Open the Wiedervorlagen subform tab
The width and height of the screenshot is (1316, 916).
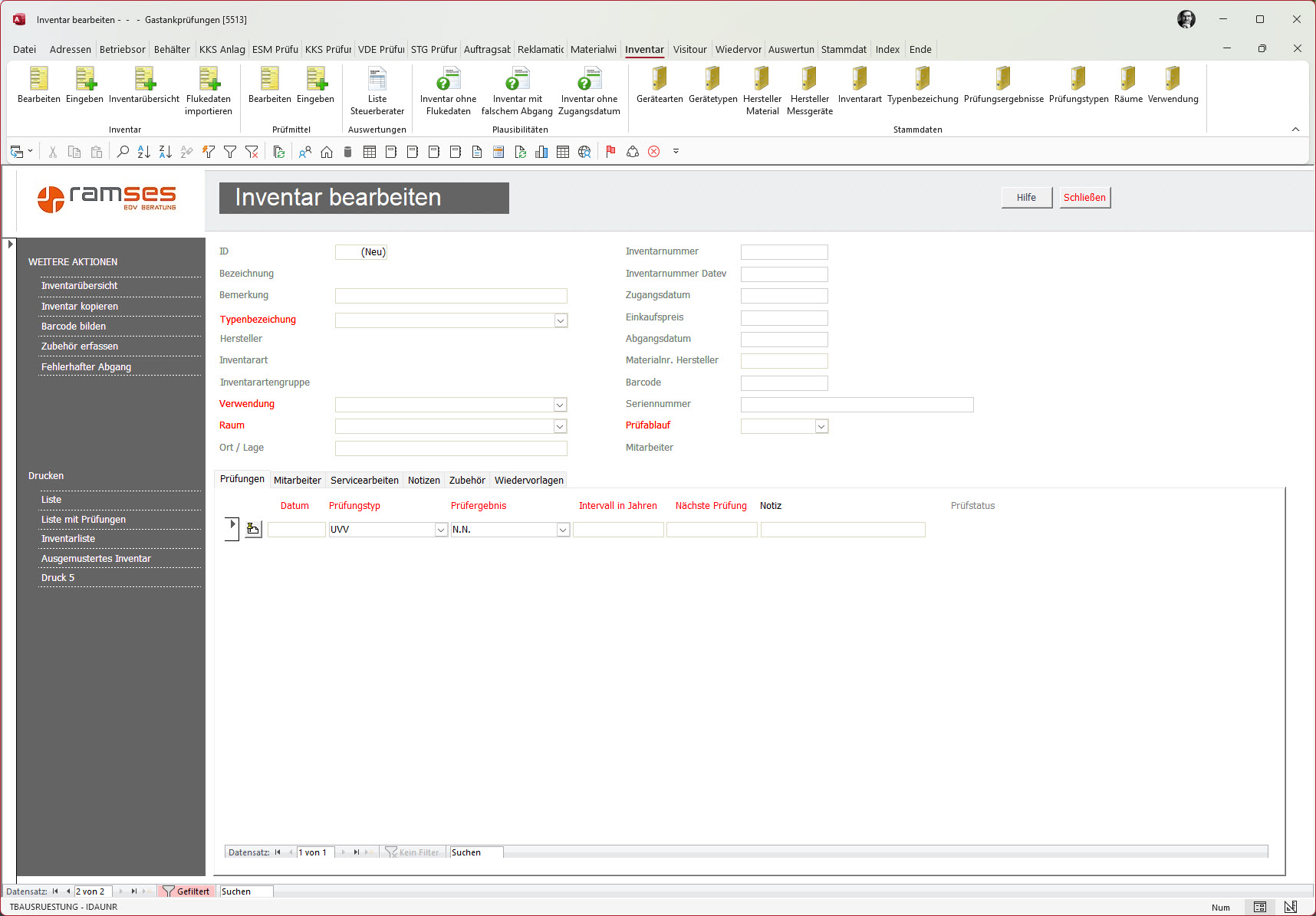click(529, 480)
